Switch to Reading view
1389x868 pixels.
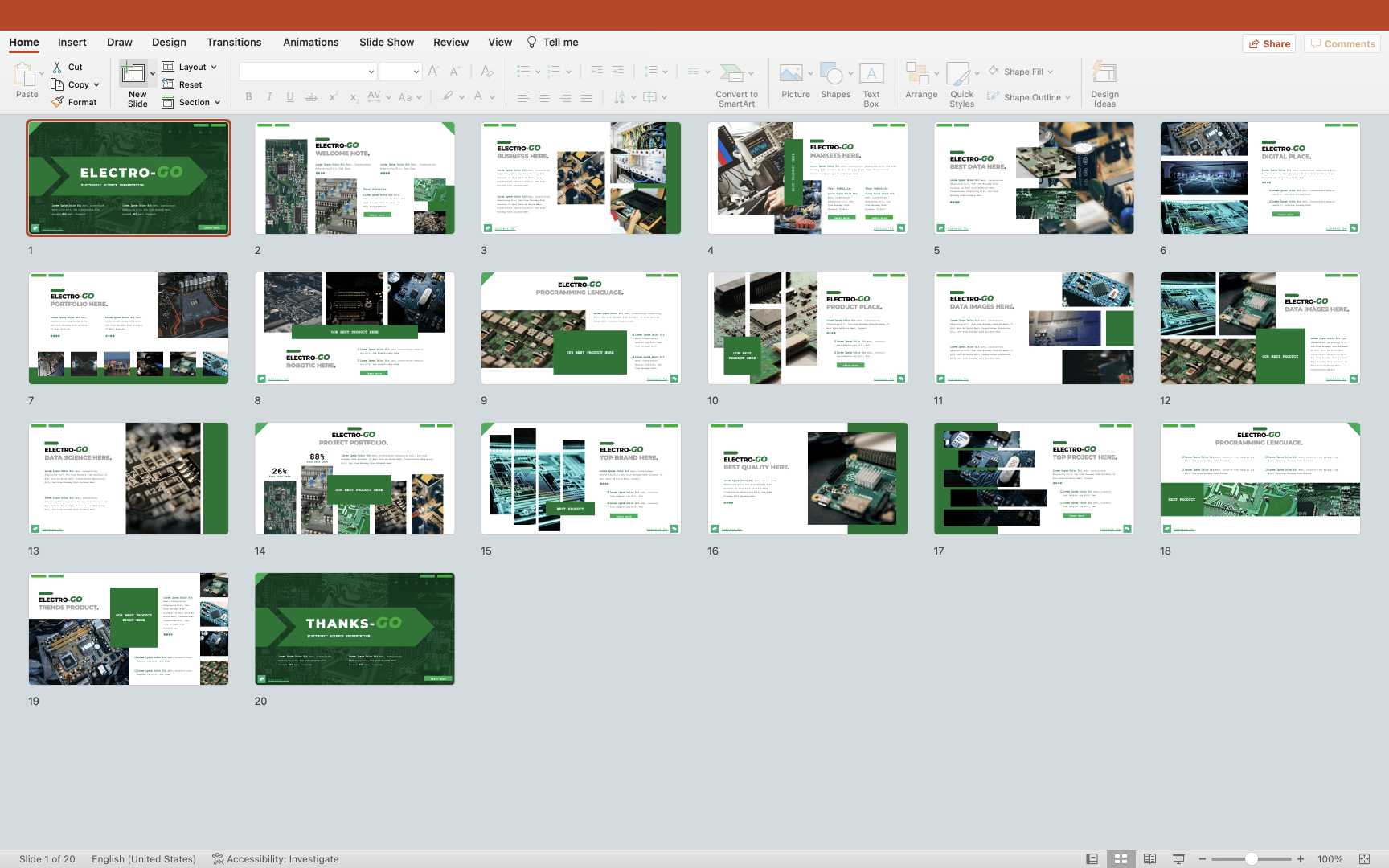pyautogui.click(x=1149, y=859)
